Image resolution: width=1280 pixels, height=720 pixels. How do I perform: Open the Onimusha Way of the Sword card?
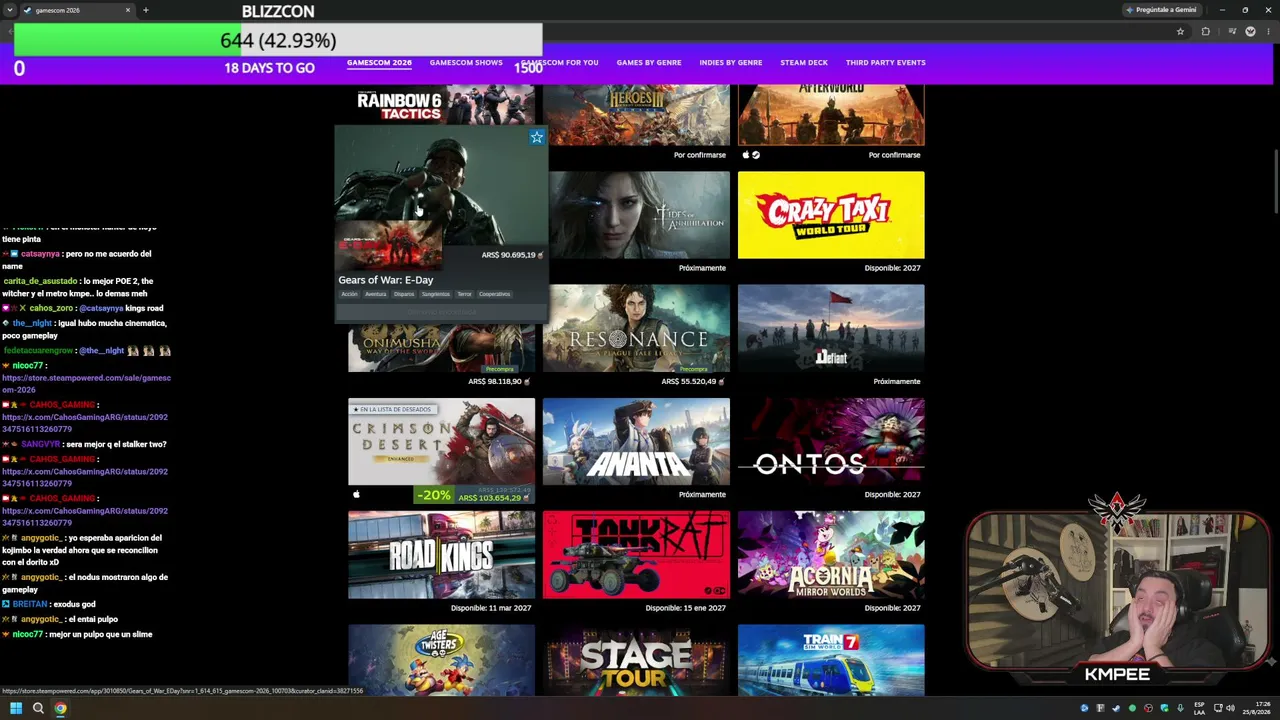pos(441,348)
